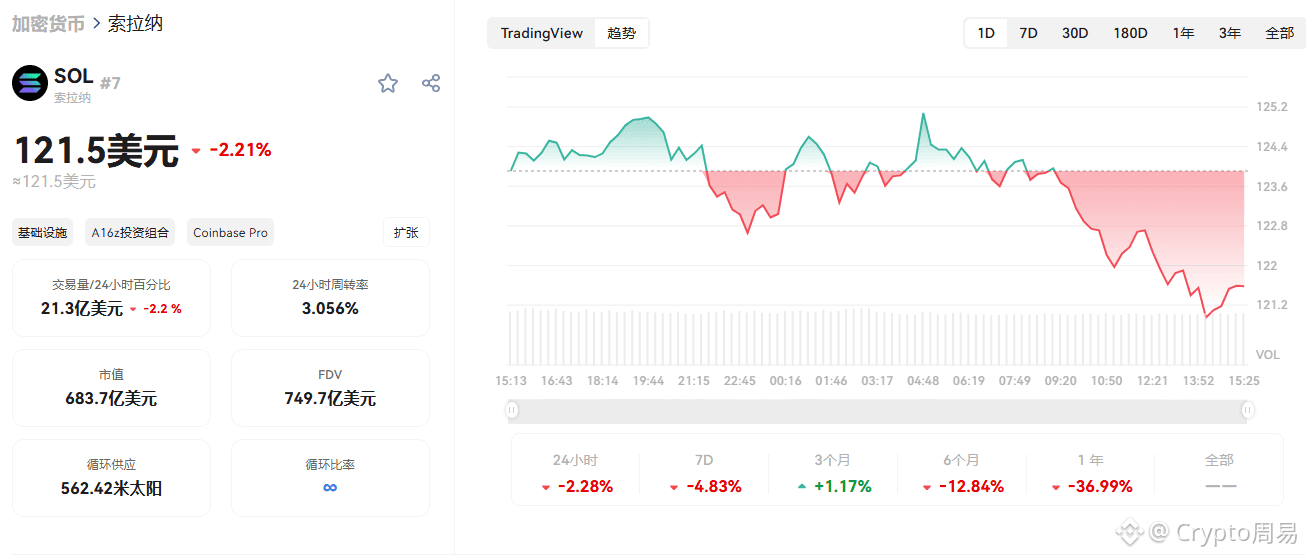Screen dimensions: 1306x558
Task: Click the 3年 time range
Action: tap(1230, 33)
